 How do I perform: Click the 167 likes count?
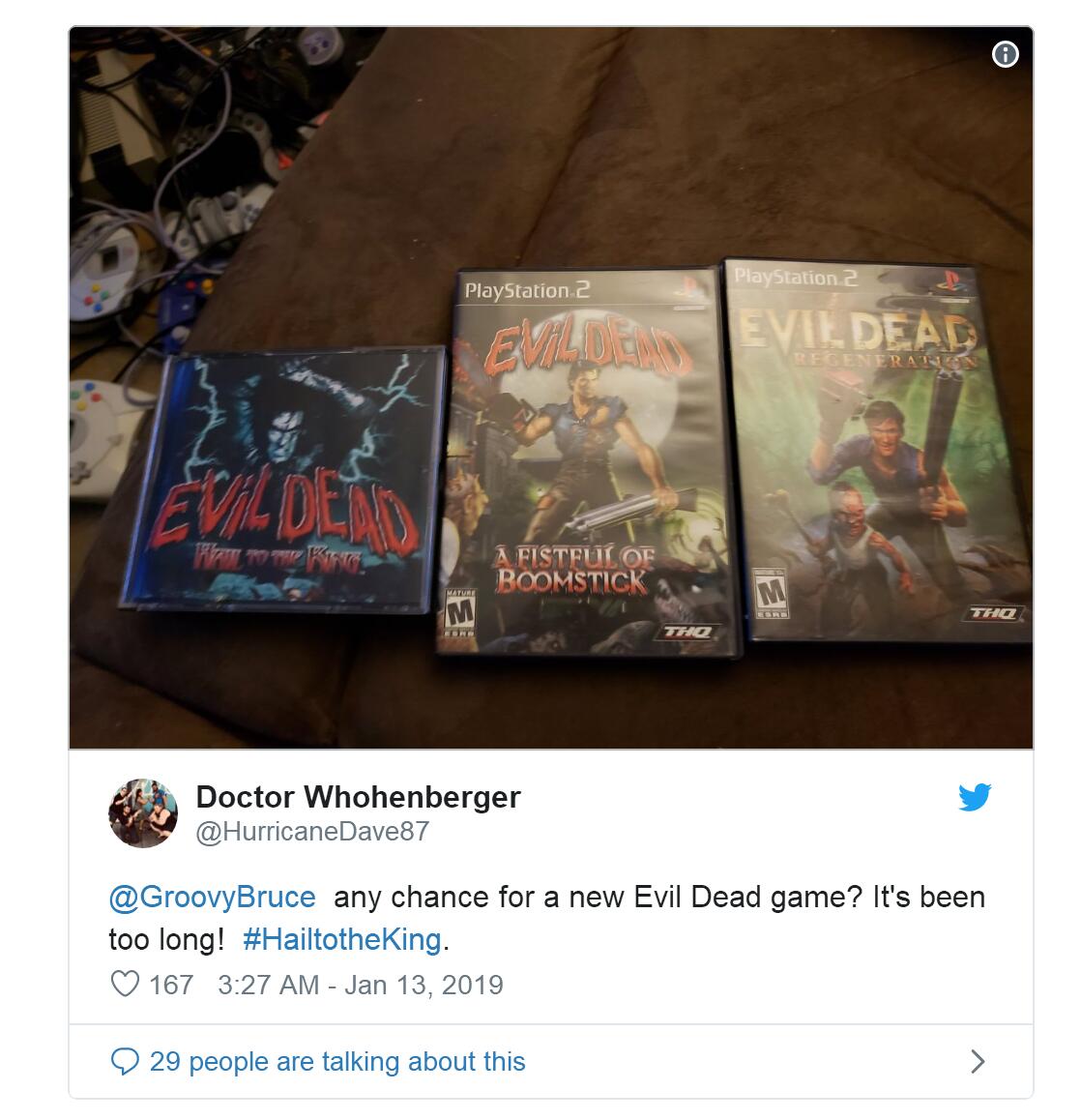click(171, 985)
